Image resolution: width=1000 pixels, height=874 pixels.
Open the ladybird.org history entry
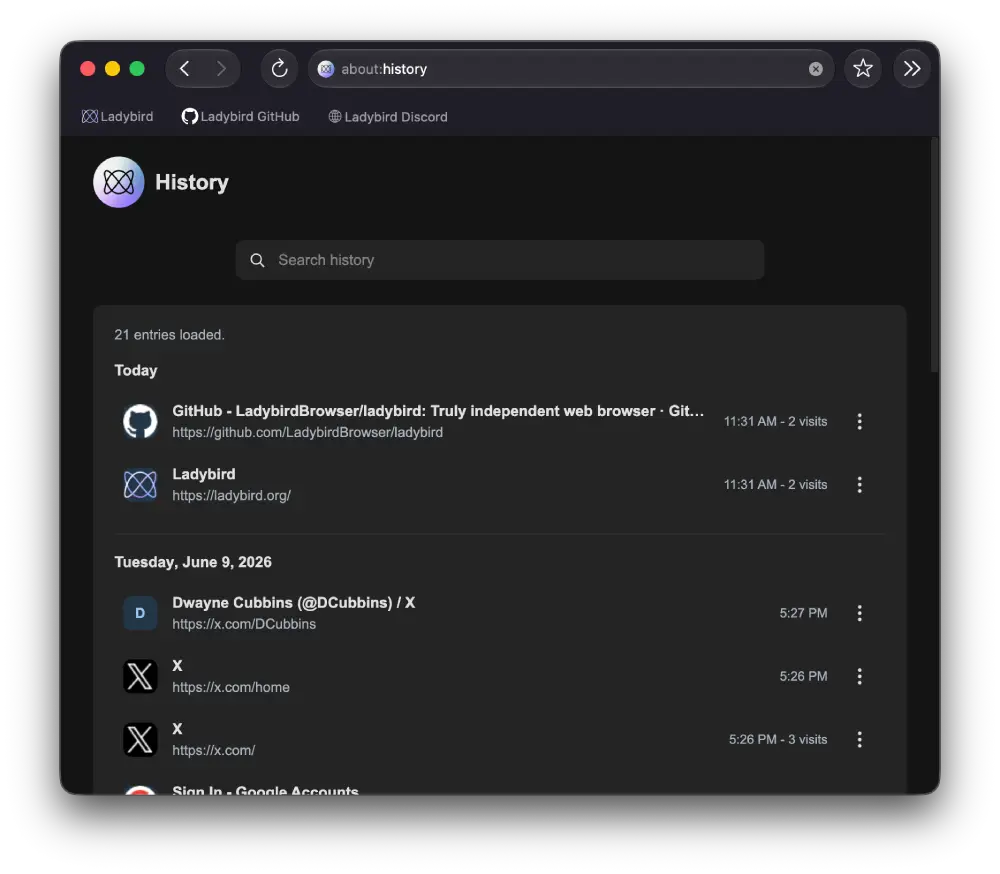pos(499,485)
